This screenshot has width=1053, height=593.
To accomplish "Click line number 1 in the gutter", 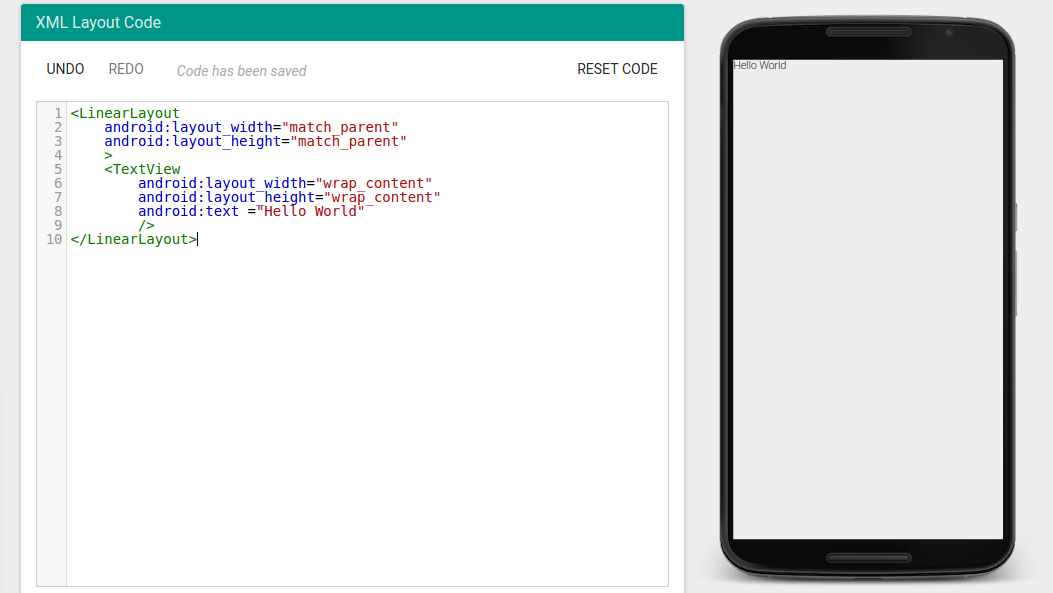I will pos(57,113).
